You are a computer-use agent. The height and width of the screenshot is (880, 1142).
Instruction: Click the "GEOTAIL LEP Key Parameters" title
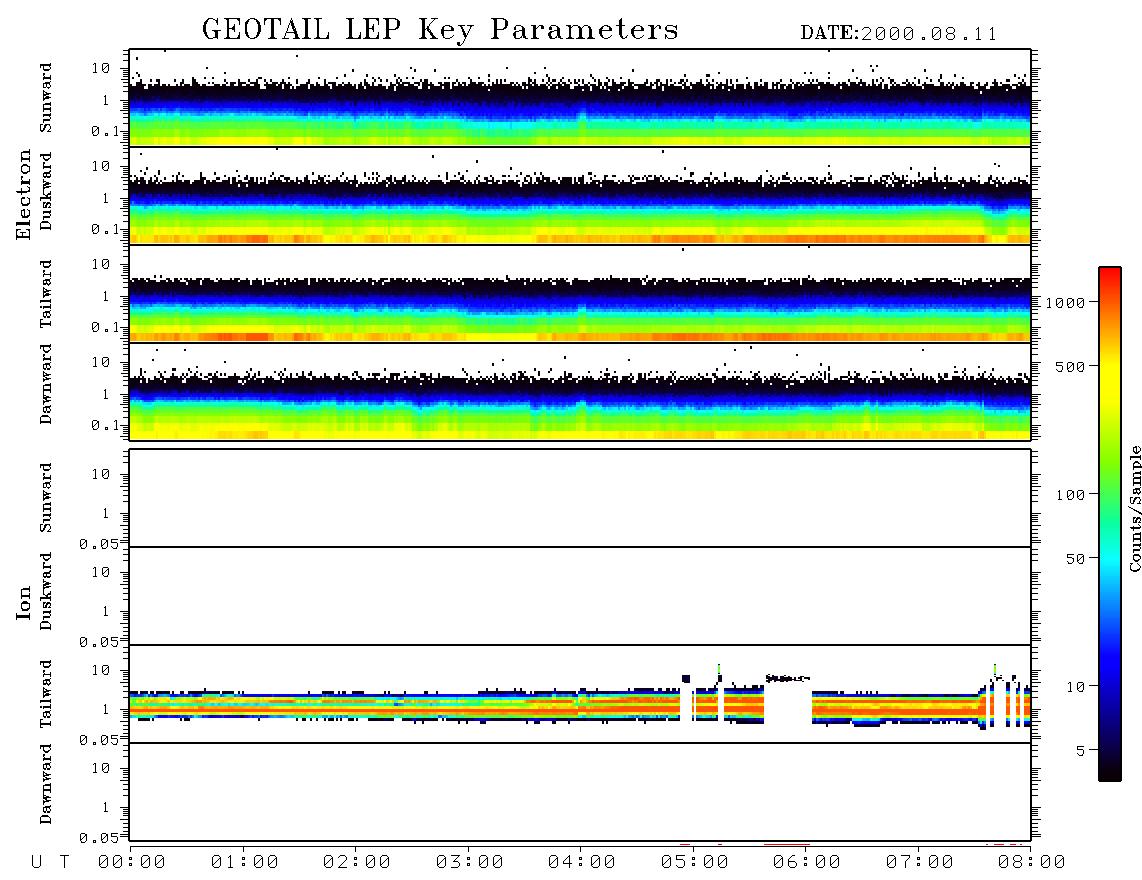point(441,30)
